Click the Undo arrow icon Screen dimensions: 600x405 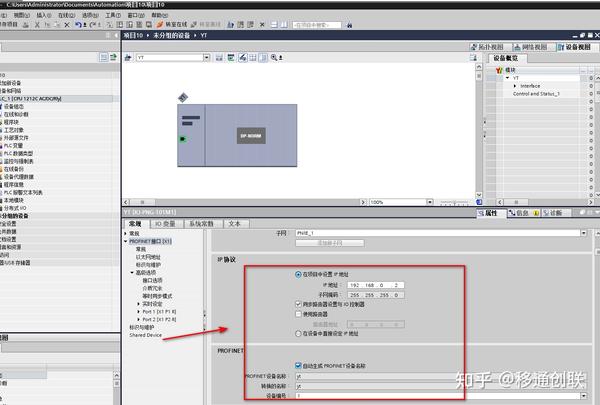coord(79,25)
